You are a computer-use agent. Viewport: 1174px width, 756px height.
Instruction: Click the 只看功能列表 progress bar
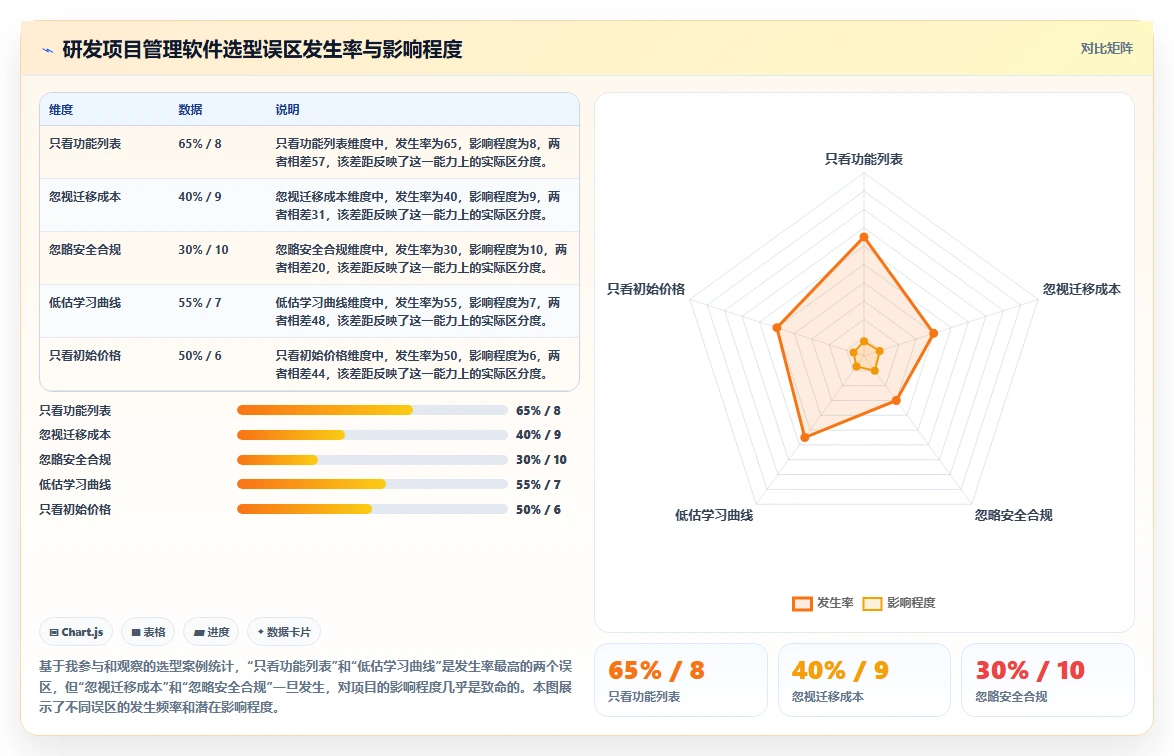click(372, 410)
